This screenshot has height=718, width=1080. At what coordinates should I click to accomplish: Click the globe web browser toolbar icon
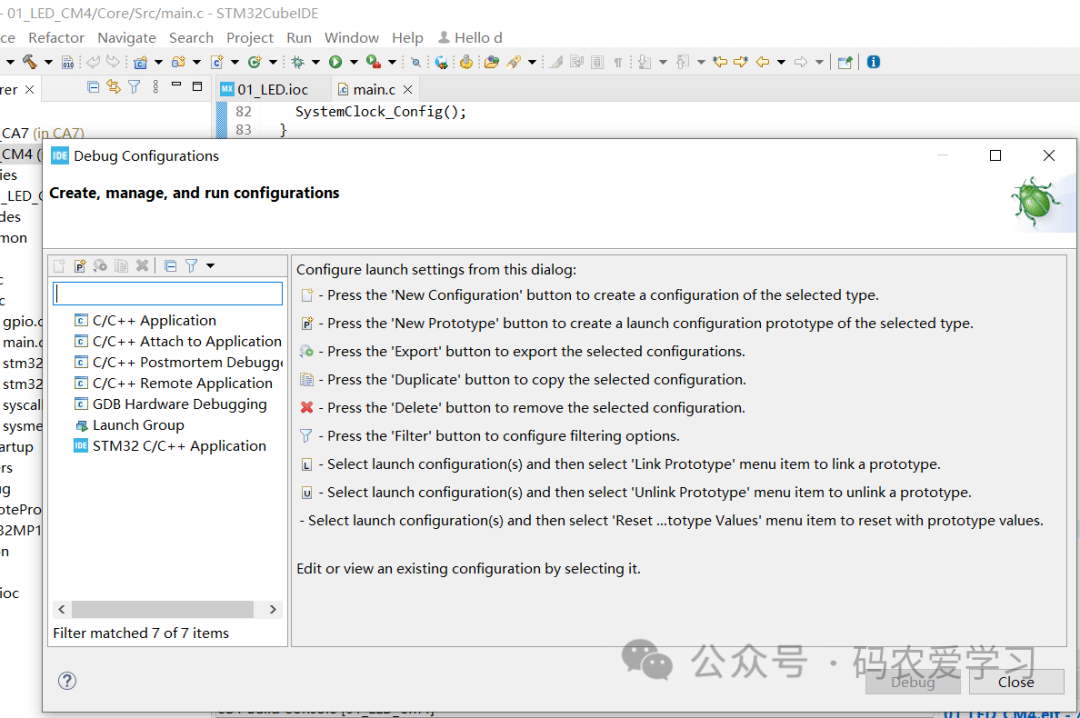[442, 62]
